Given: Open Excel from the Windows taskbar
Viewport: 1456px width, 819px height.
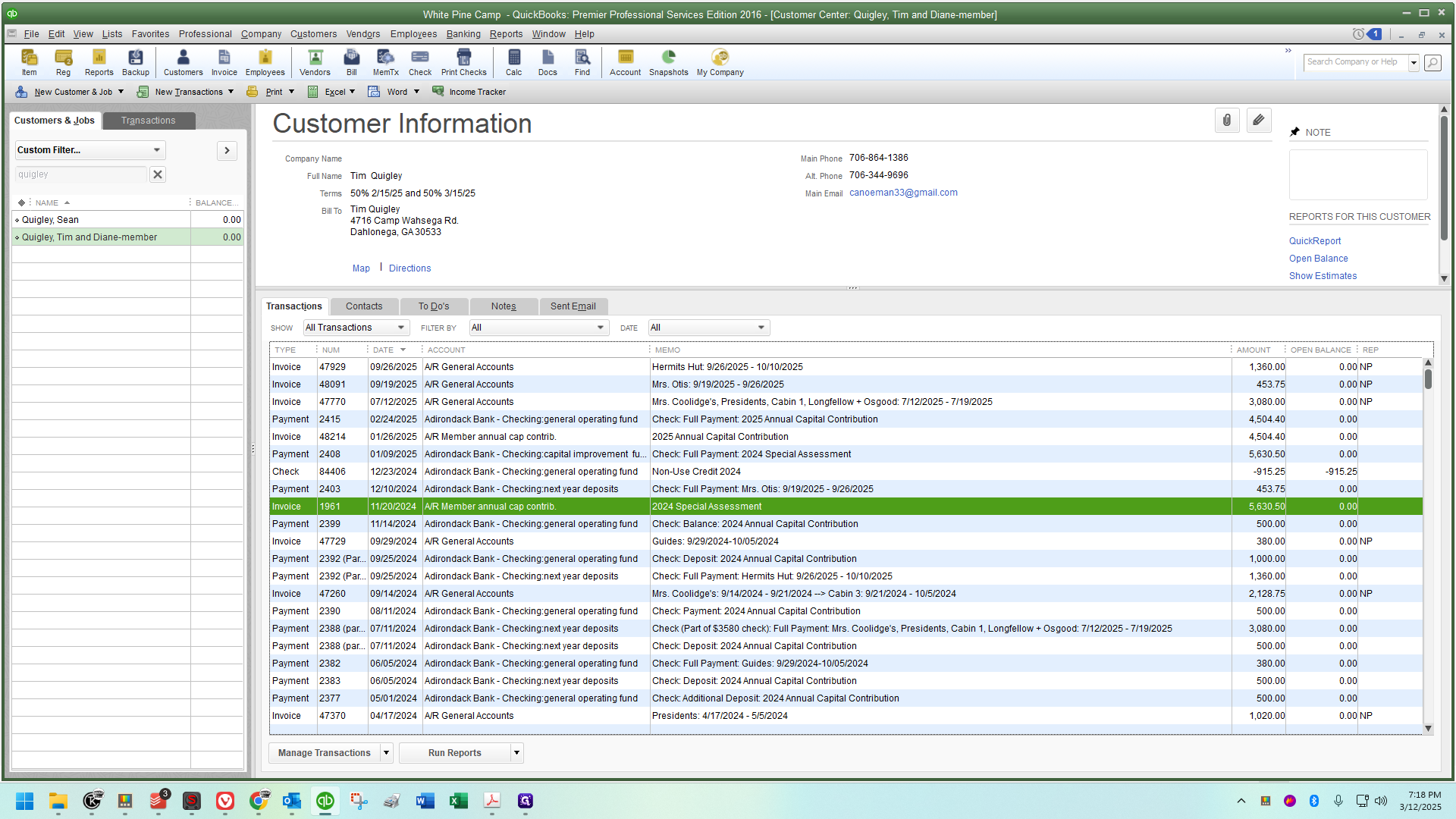Looking at the screenshot, I should pos(458,801).
